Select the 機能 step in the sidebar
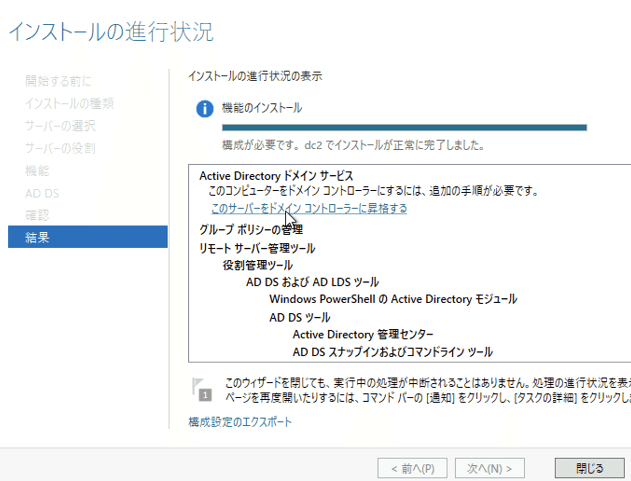 (x=37, y=171)
